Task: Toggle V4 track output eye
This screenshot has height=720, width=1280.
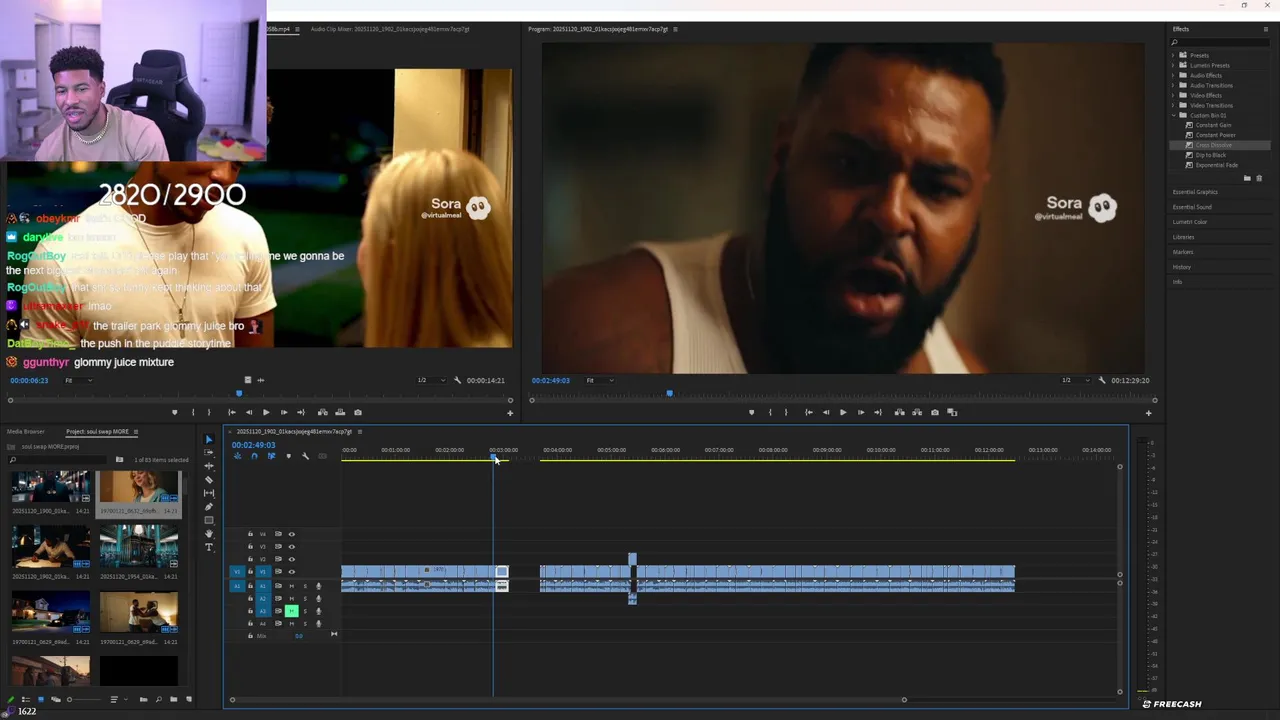Action: point(292,534)
